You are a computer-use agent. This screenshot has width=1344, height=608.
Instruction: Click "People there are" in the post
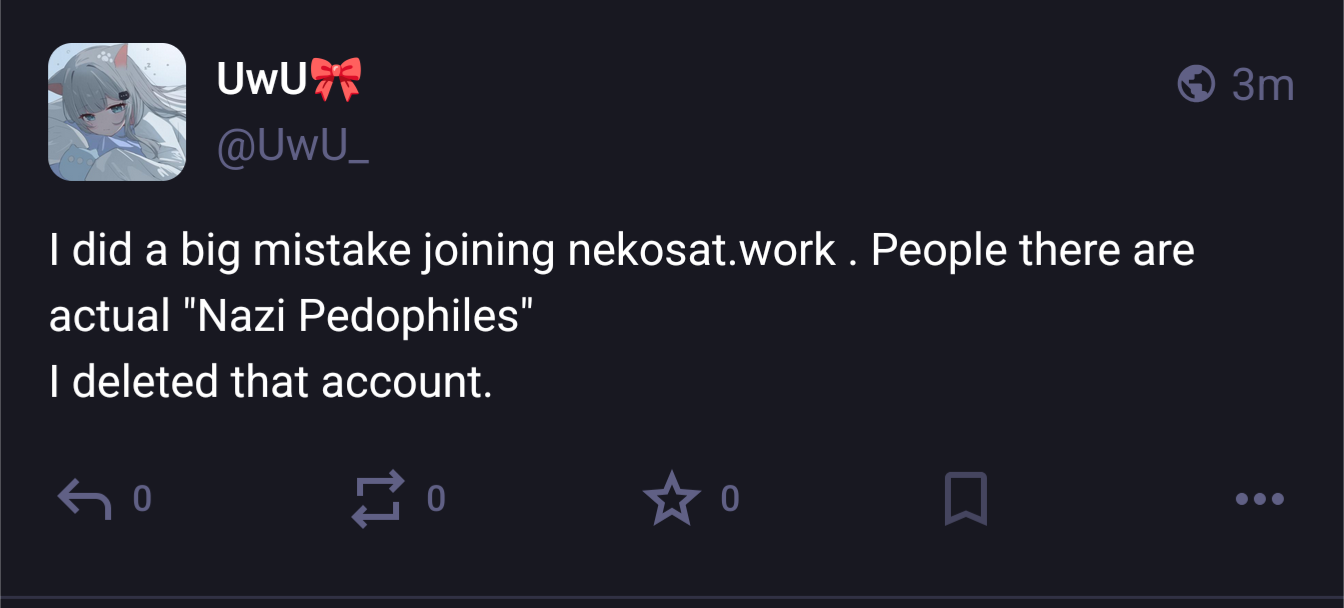[x=1032, y=250]
